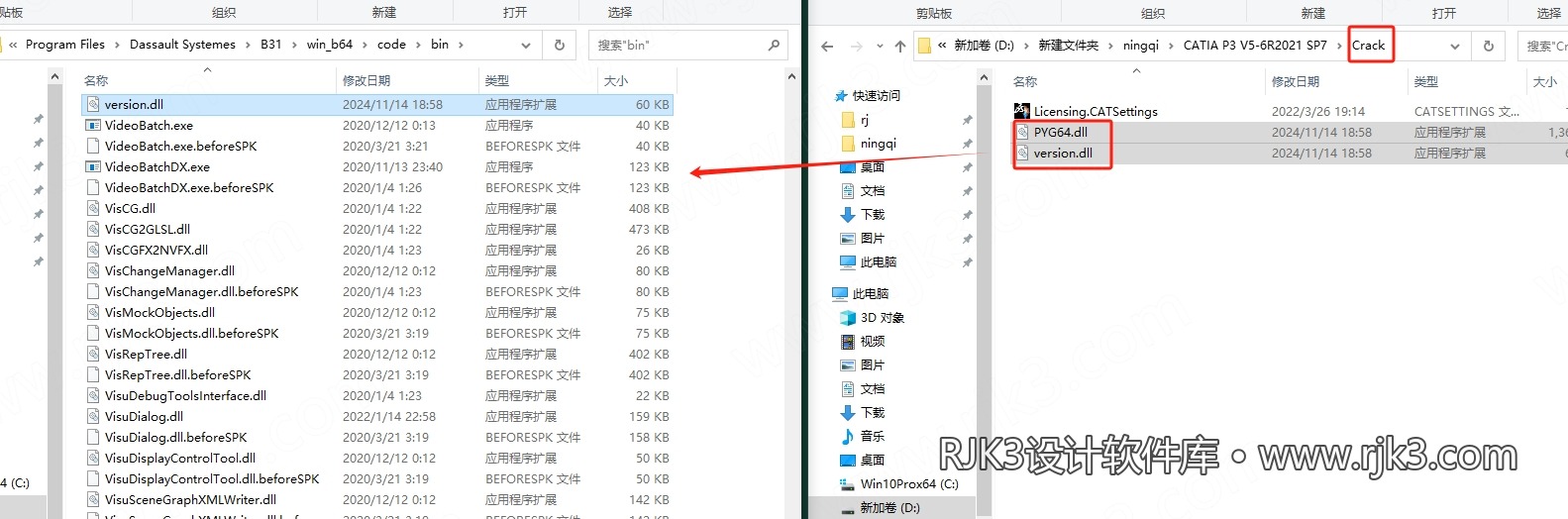Expand the chevron after 'ningqi' in the Crack breadcrumb
The height and width of the screenshot is (519, 1568).
coord(1171,46)
